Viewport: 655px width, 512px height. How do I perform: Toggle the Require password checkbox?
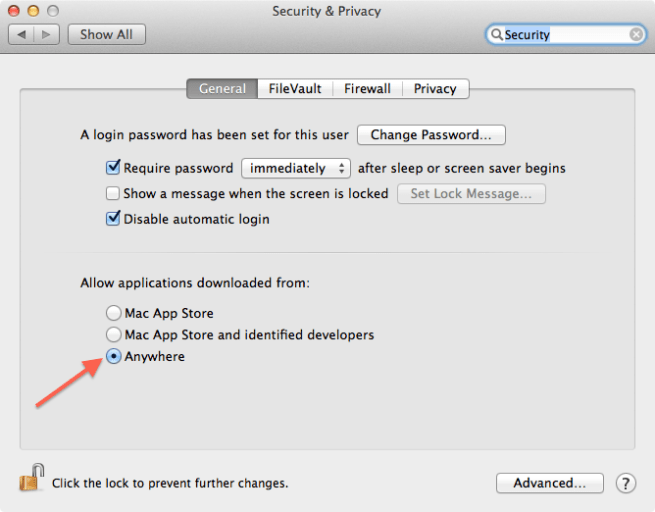(x=113, y=168)
